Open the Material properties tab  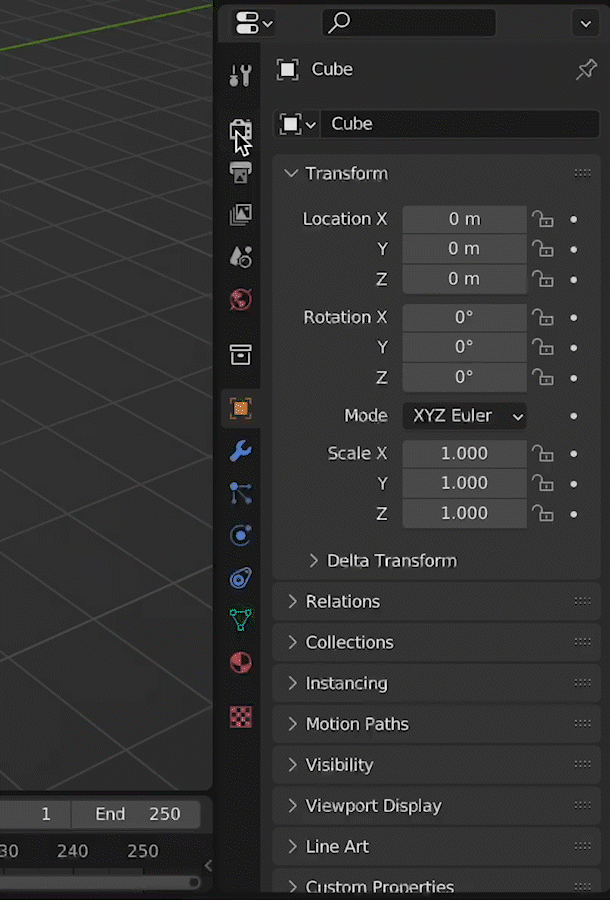point(240,662)
